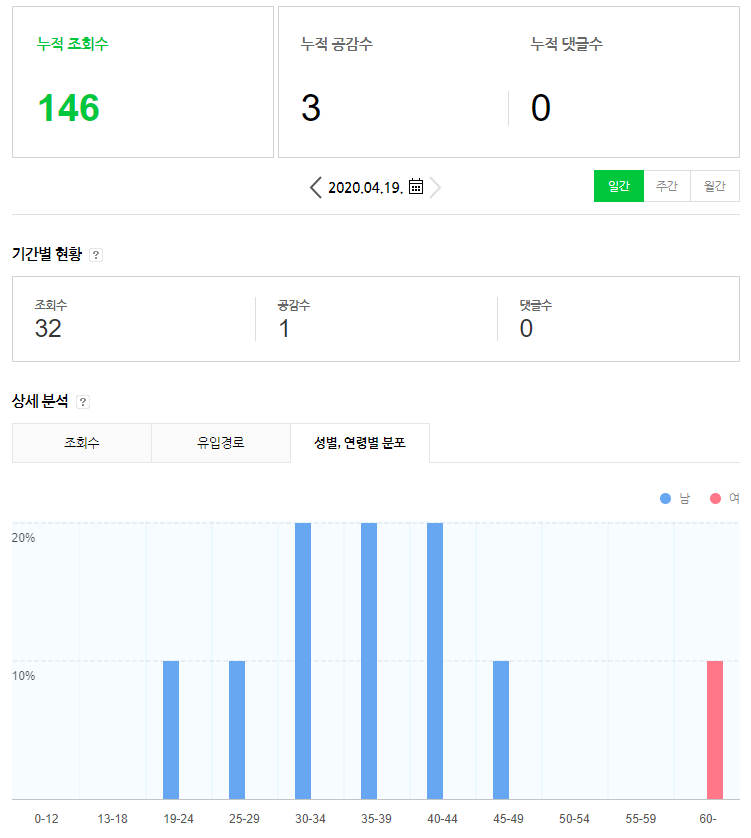
Task: Go to previous date with left arrow
Action: 316,187
